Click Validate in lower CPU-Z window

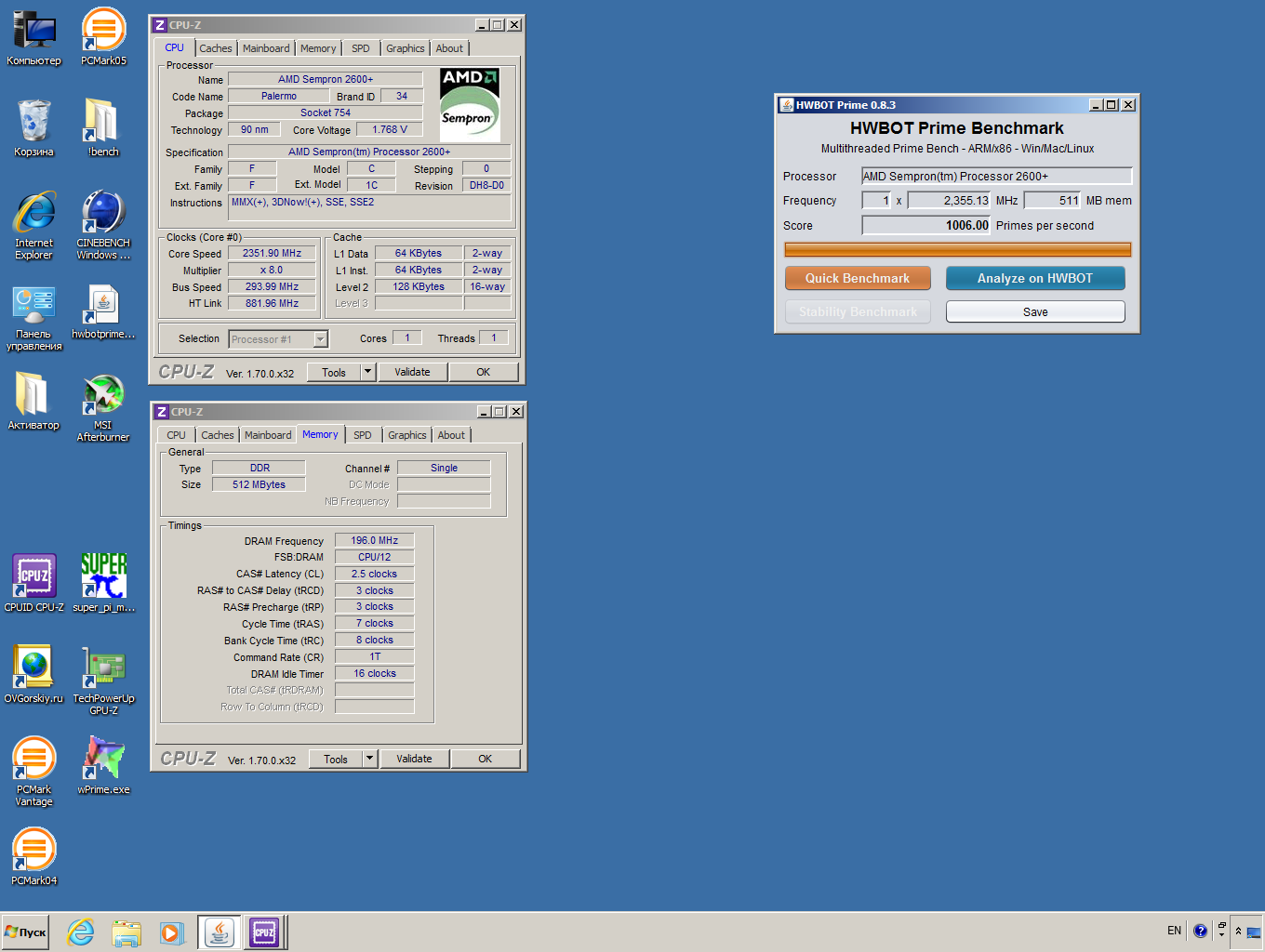tap(414, 759)
